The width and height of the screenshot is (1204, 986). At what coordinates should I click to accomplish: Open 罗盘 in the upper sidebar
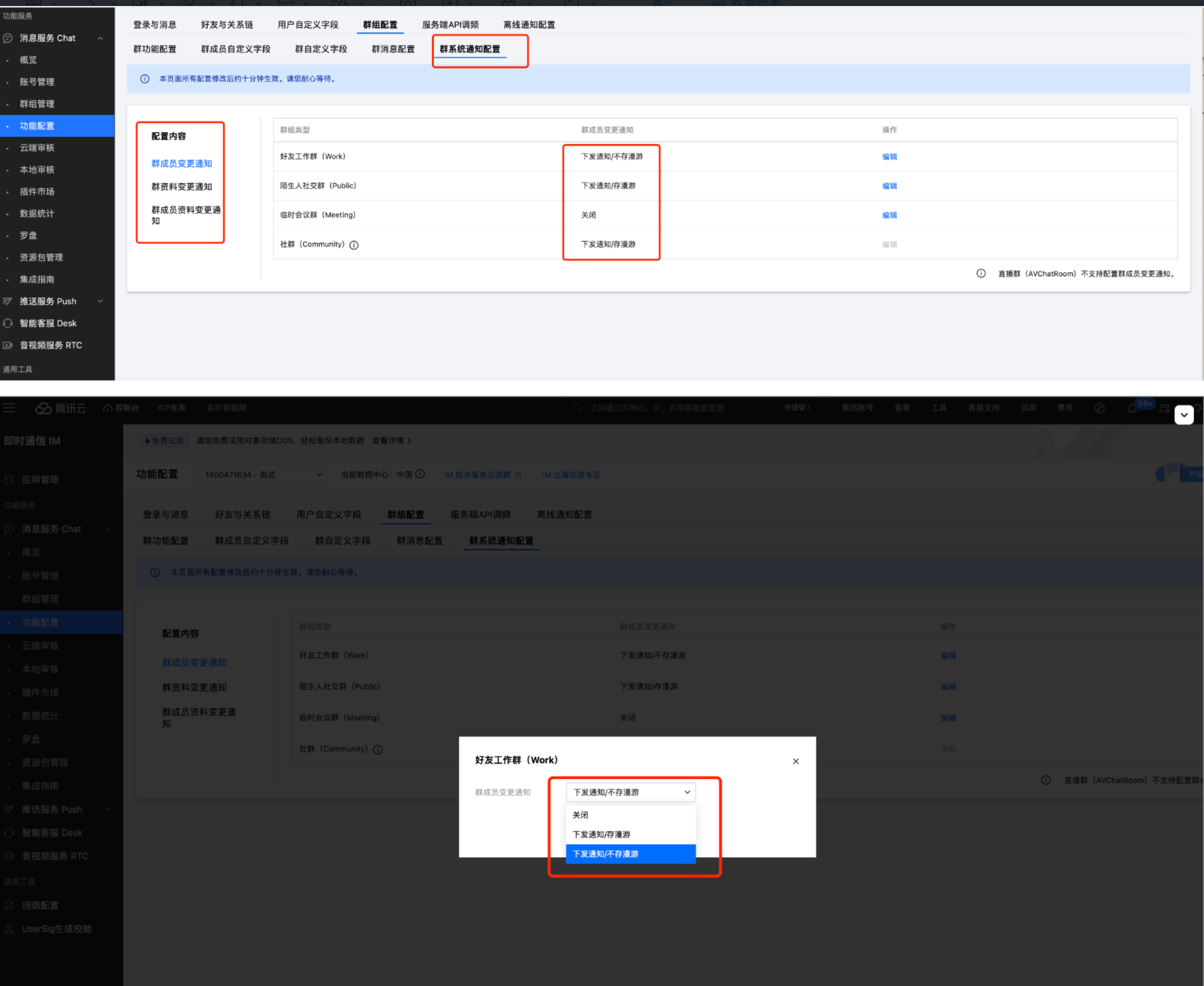[29, 235]
